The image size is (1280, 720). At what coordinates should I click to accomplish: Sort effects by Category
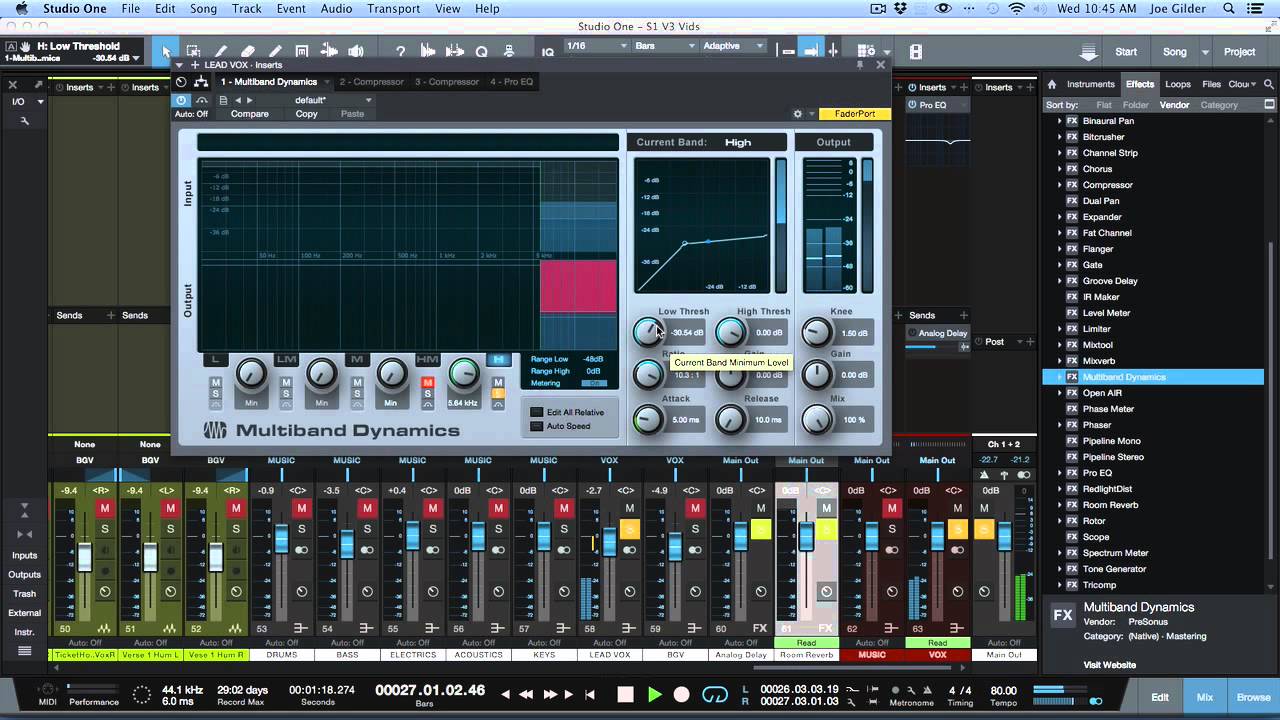tap(1219, 105)
